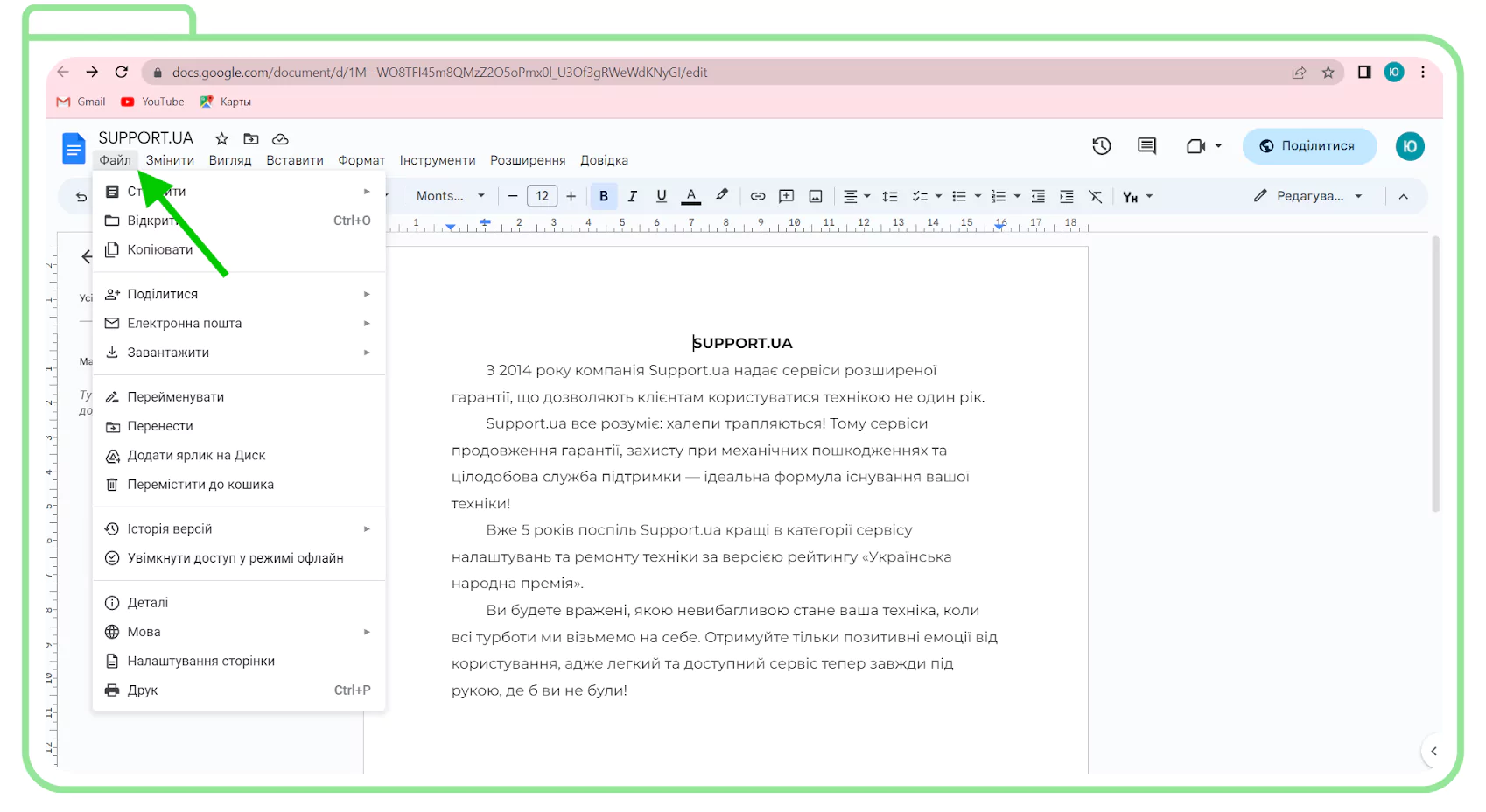The height and width of the screenshot is (812, 1486).
Task: Start a video call with camera icon
Action: tap(1195, 146)
